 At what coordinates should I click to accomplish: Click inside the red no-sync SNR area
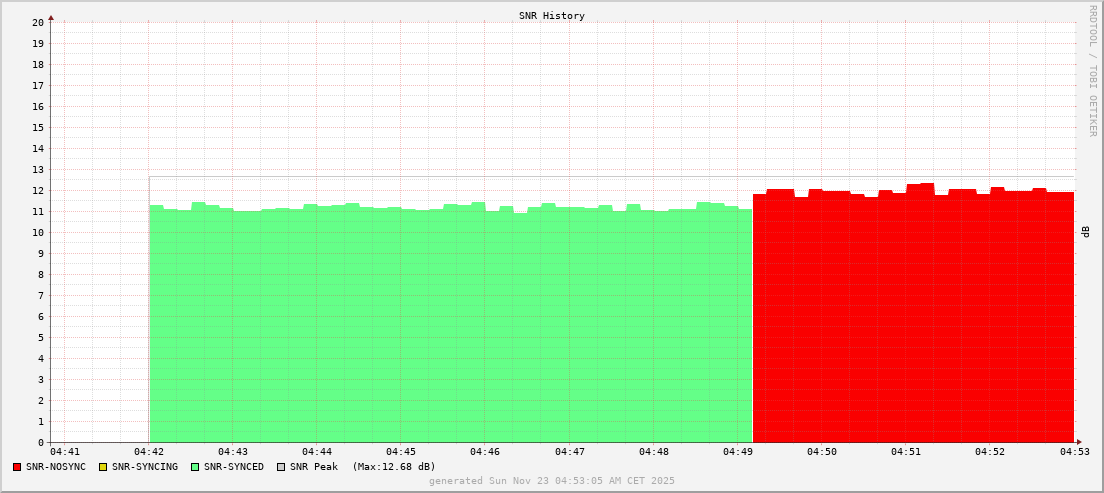point(912,320)
